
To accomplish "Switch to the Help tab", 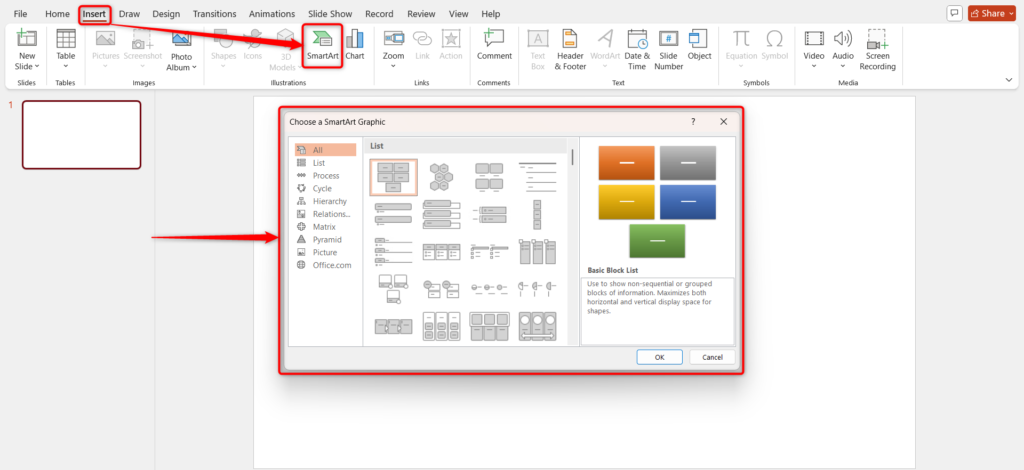I will (x=490, y=14).
